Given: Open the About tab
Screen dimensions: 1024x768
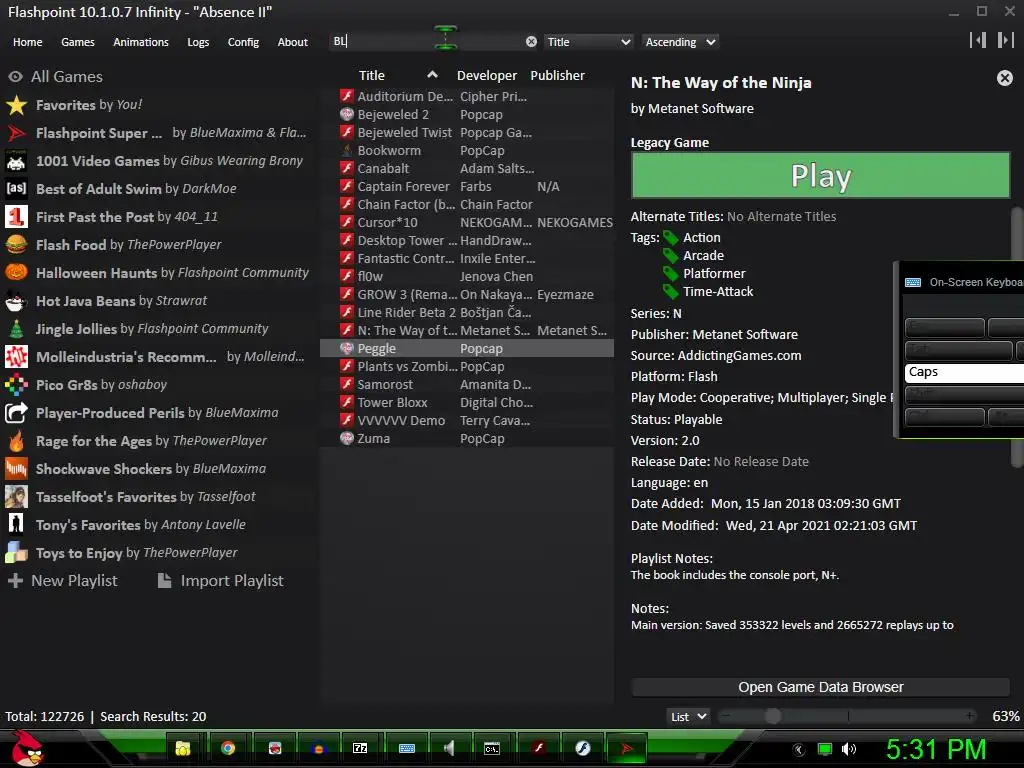Looking at the screenshot, I should point(293,42).
